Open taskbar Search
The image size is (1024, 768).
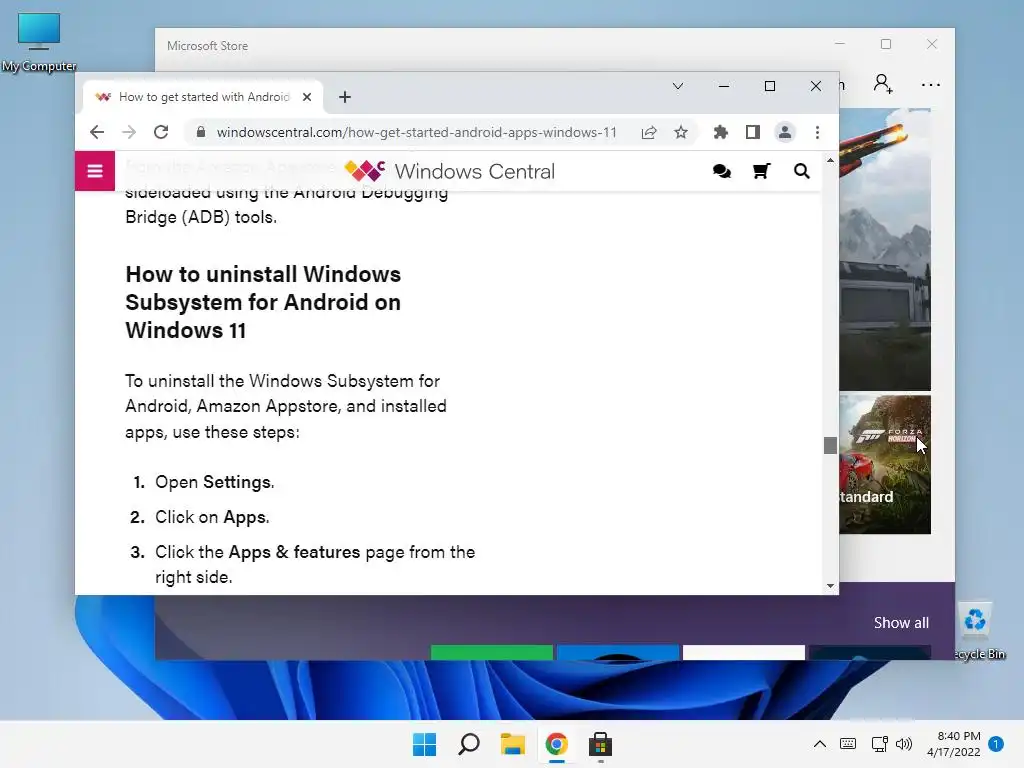point(469,744)
